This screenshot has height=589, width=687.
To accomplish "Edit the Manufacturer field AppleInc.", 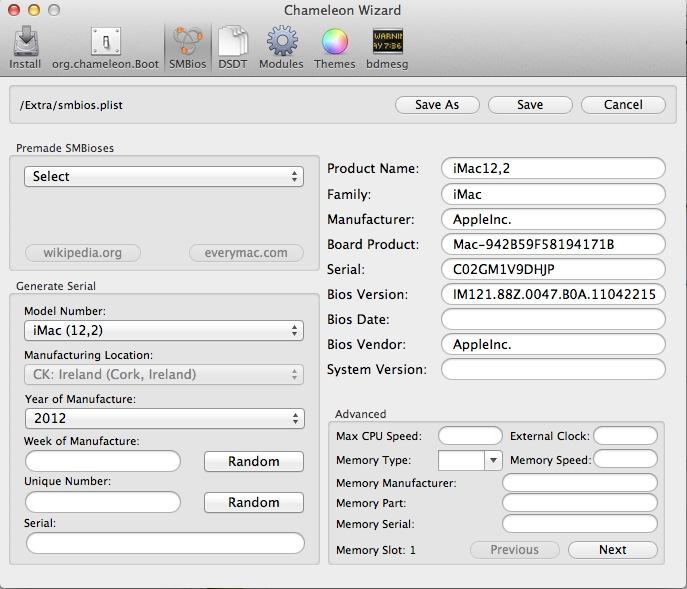I will point(553,219).
